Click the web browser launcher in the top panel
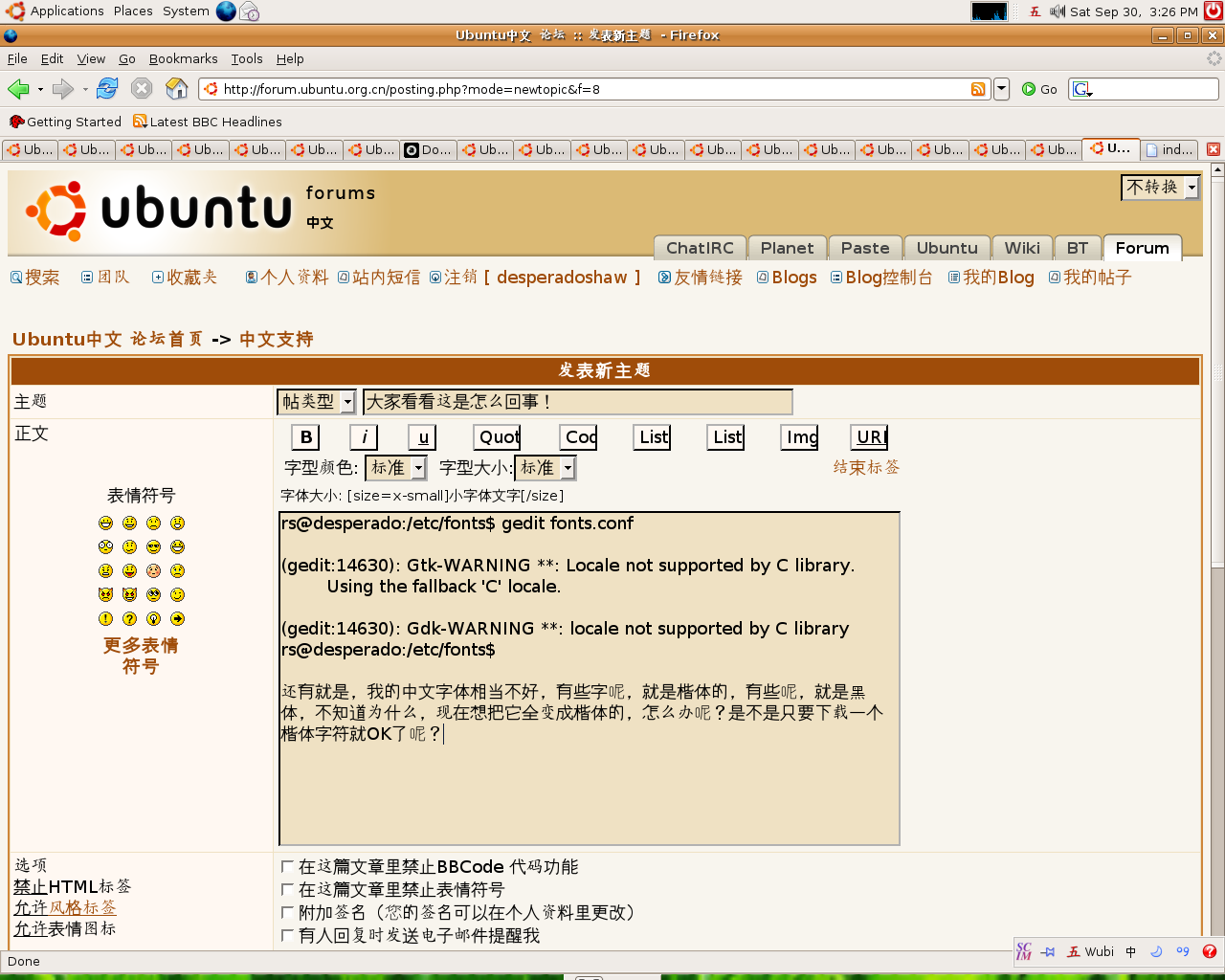 pos(226,11)
